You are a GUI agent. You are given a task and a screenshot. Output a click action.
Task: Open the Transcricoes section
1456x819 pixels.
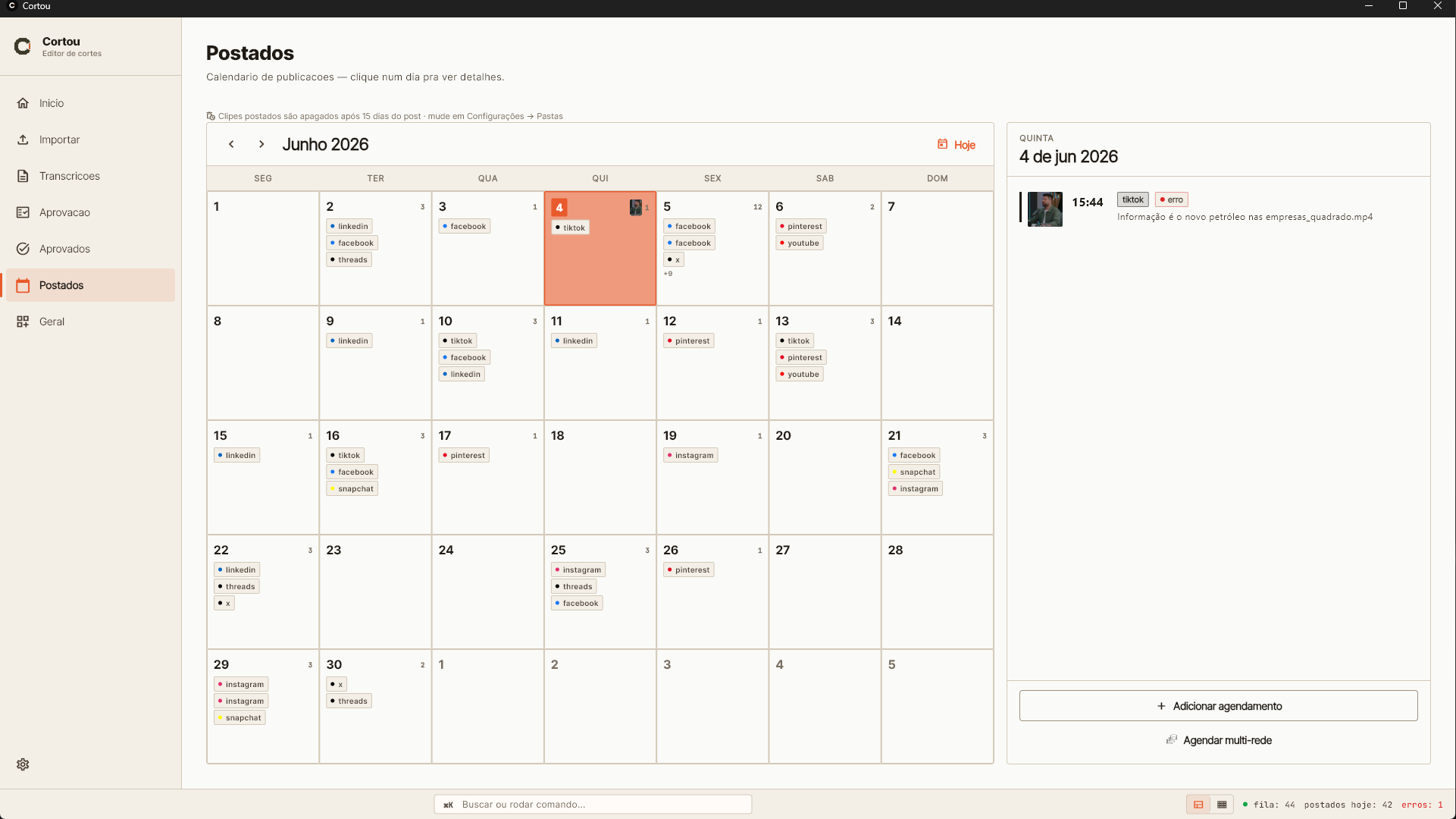(x=90, y=176)
